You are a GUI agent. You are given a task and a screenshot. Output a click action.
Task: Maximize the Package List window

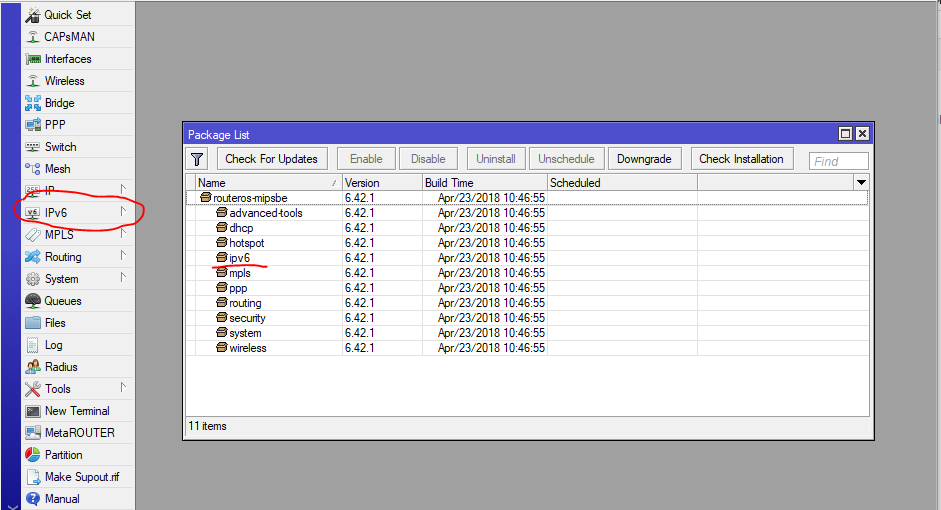(845, 134)
